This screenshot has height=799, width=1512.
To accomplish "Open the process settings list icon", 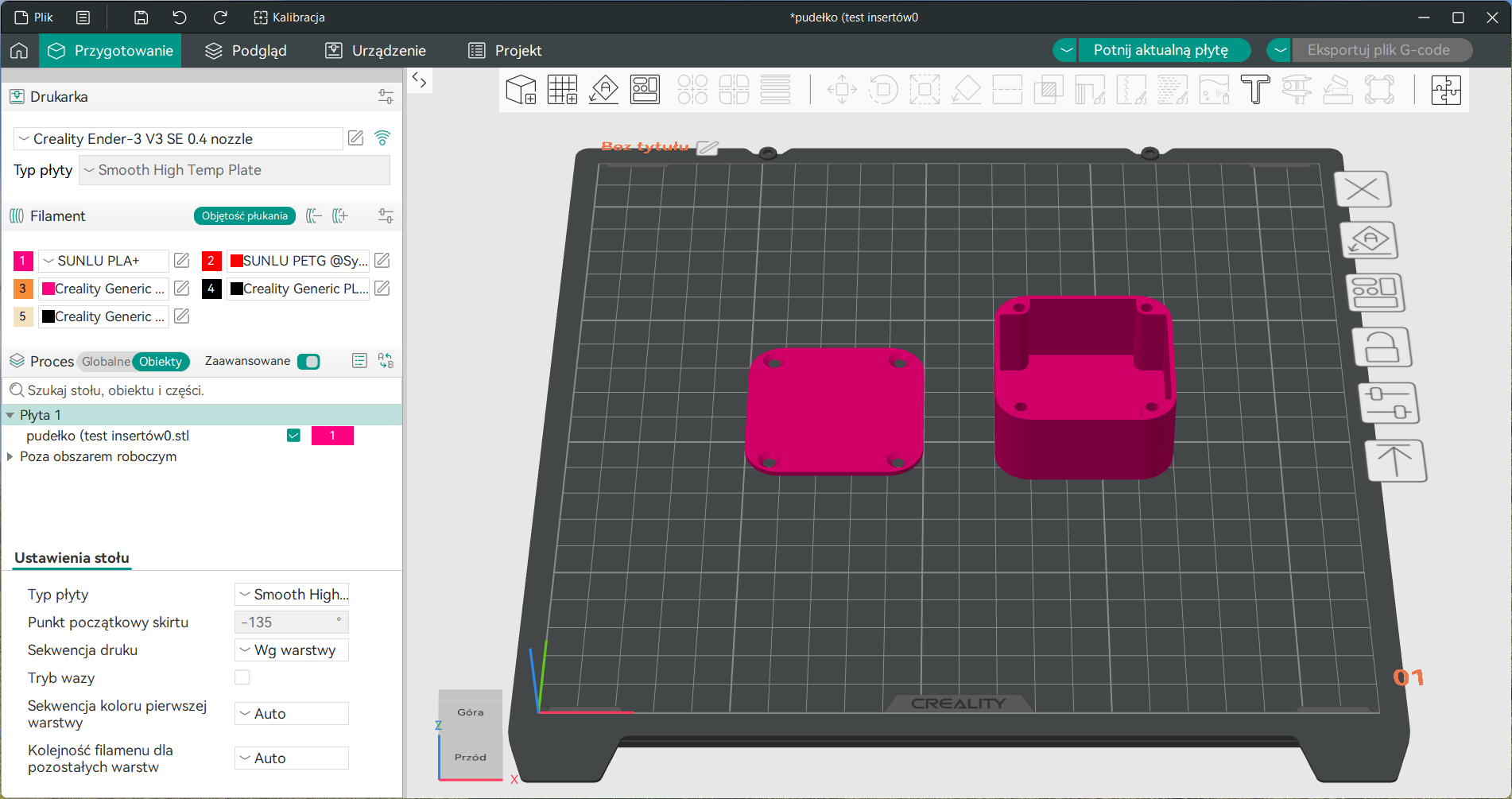I will coord(359,361).
